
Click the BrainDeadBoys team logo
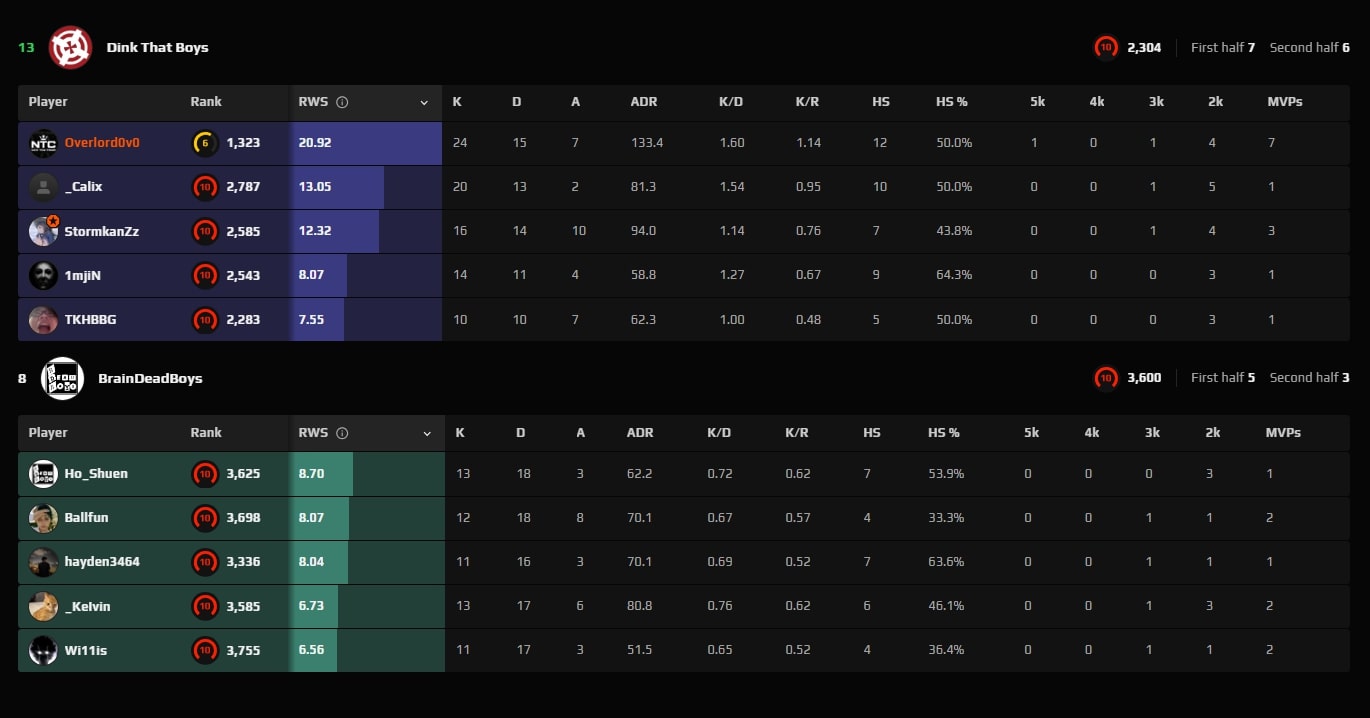click(62, 378)
